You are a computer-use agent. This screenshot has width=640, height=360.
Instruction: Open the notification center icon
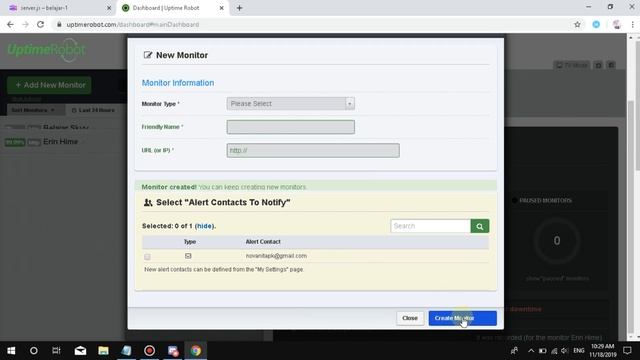627,351
